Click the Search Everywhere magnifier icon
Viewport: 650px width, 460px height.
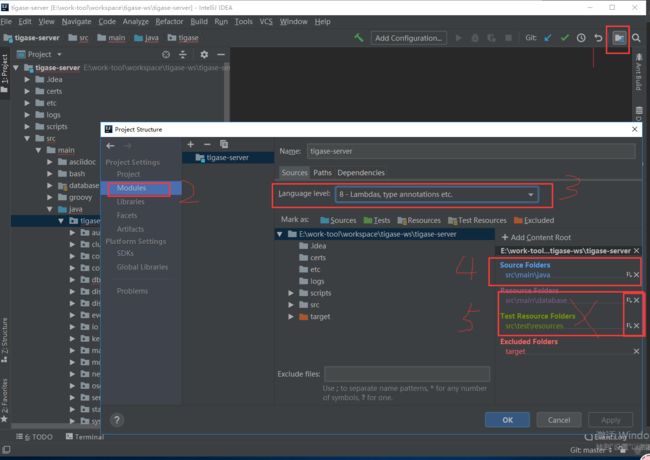(636, 38)
